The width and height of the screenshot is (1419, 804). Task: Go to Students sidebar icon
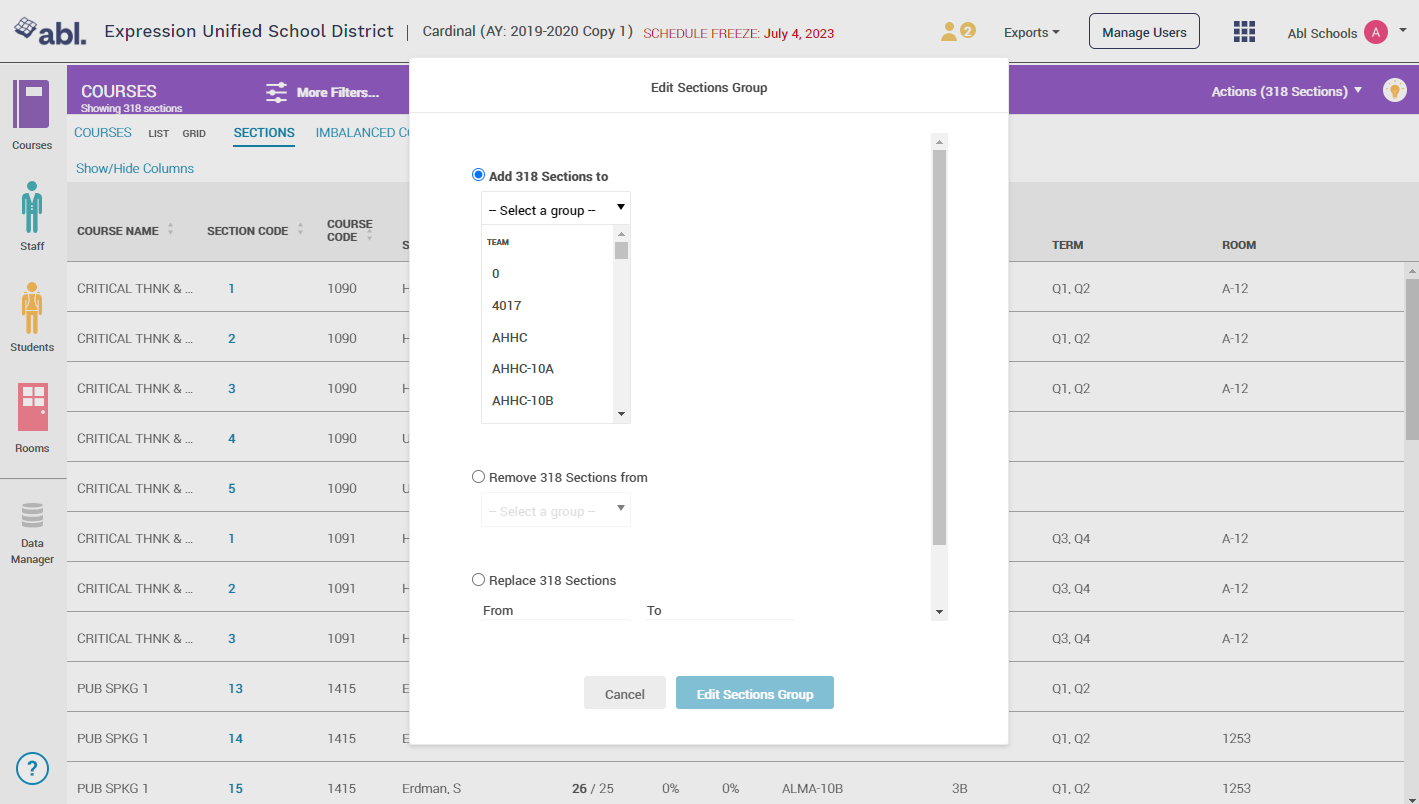32,308
